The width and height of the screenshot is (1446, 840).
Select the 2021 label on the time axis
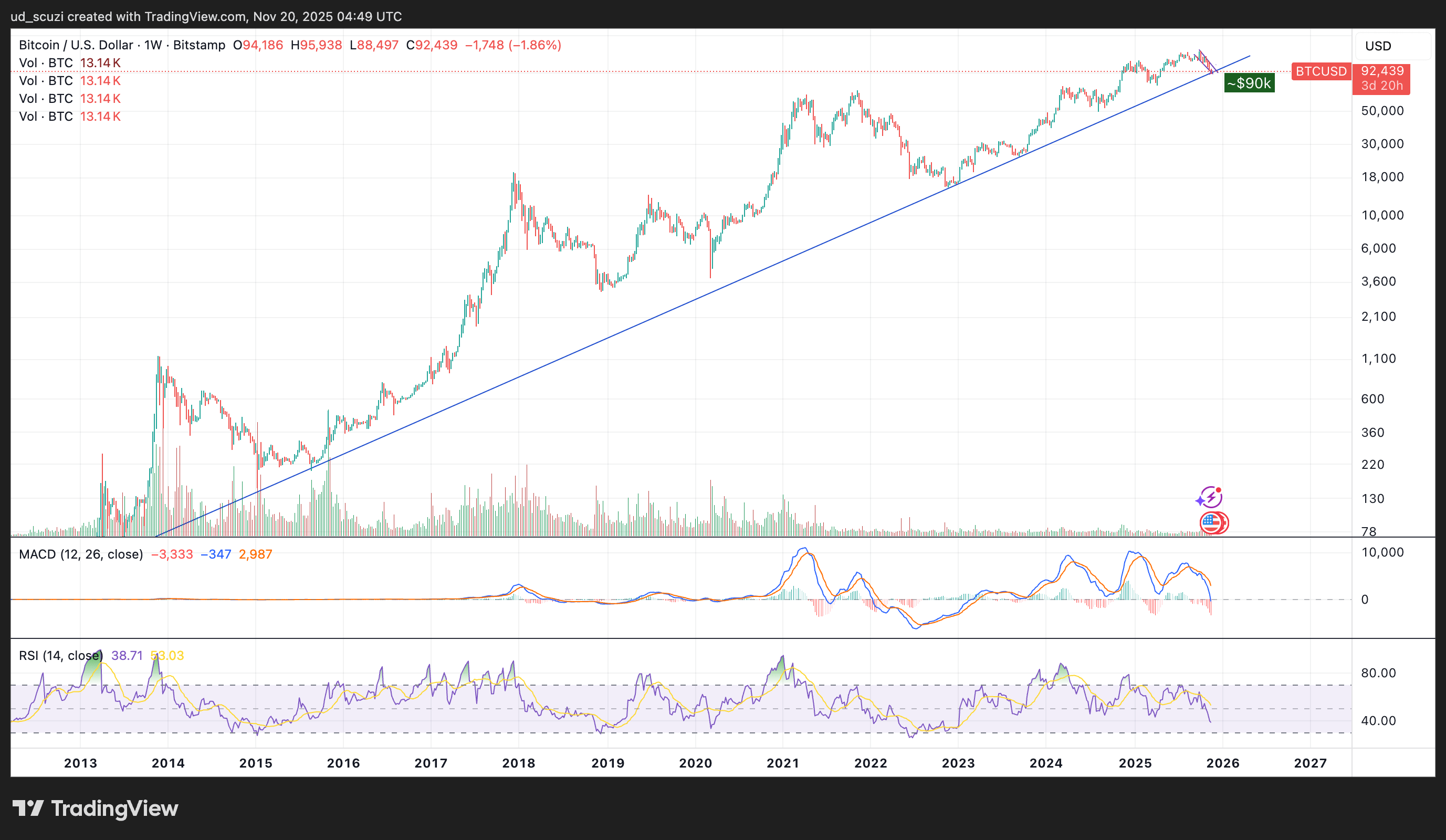point(782,763)
